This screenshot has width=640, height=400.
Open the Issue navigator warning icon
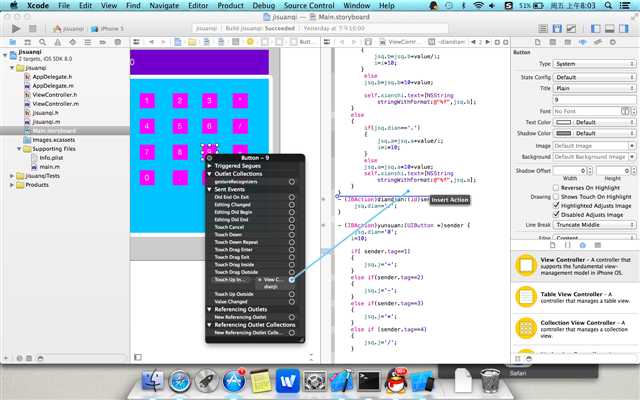tap(58, 42)
